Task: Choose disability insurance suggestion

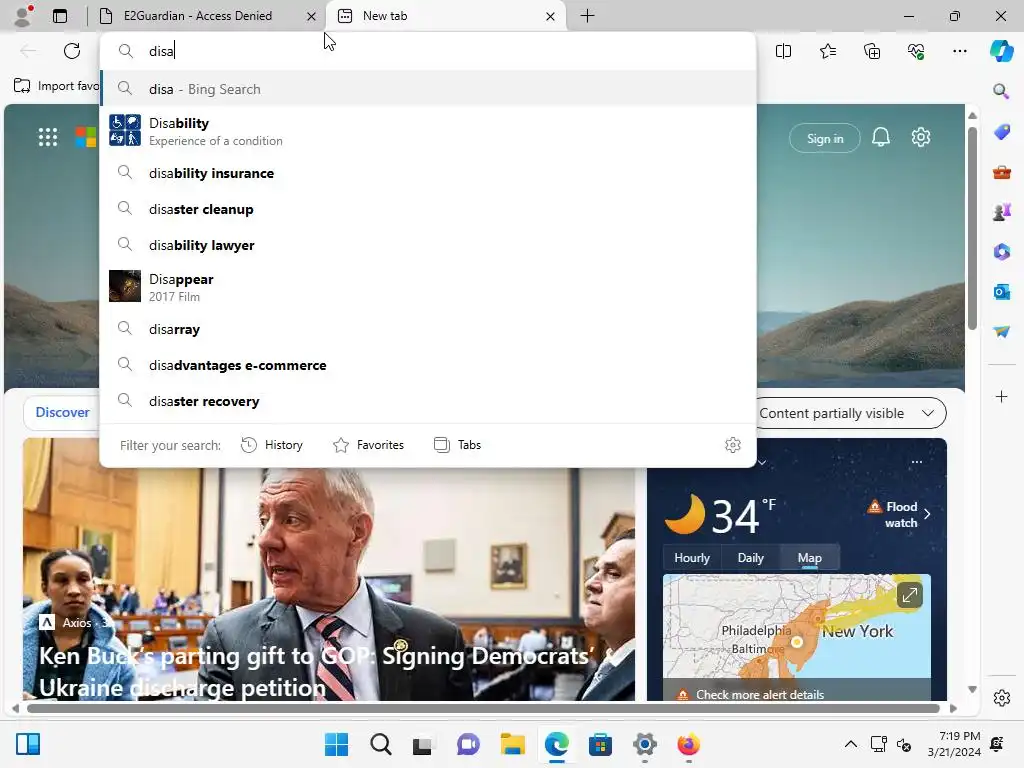Action: click(428, 173)
